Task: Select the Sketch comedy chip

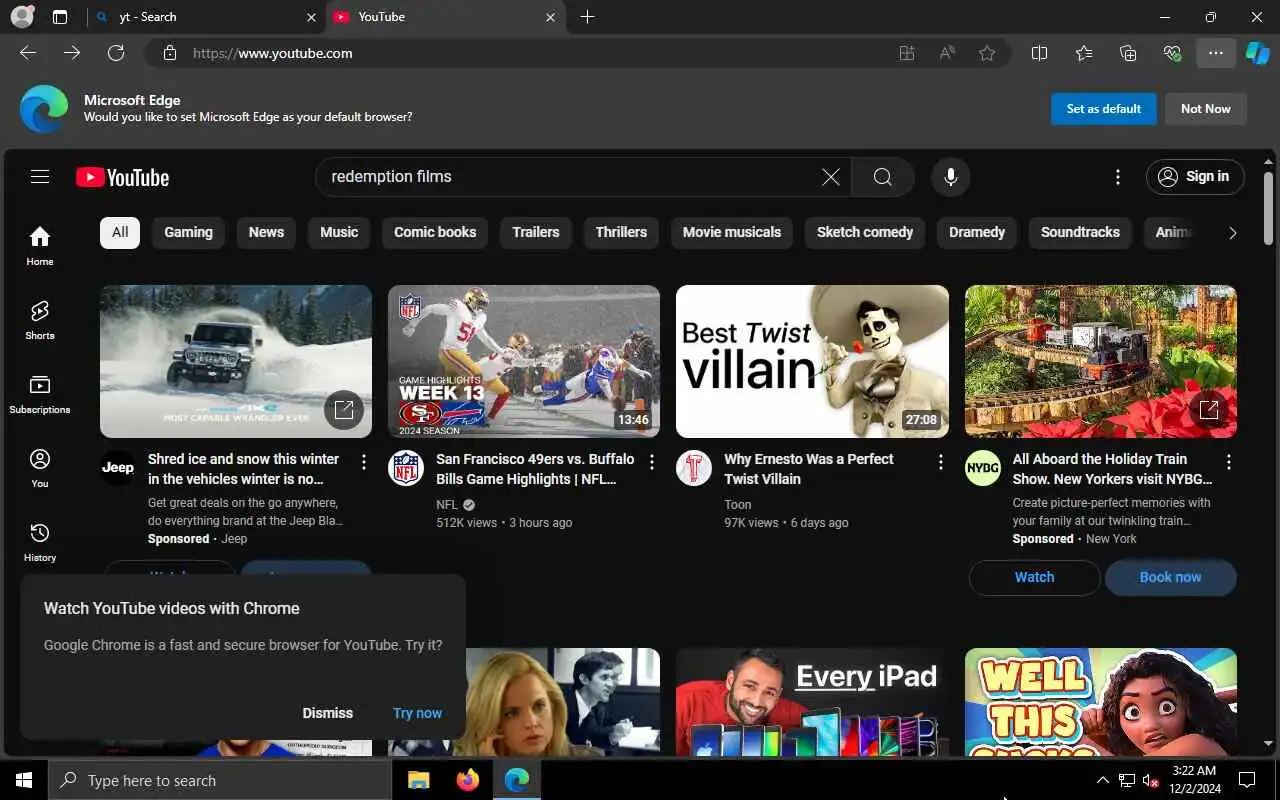Action: pos(865,232)
